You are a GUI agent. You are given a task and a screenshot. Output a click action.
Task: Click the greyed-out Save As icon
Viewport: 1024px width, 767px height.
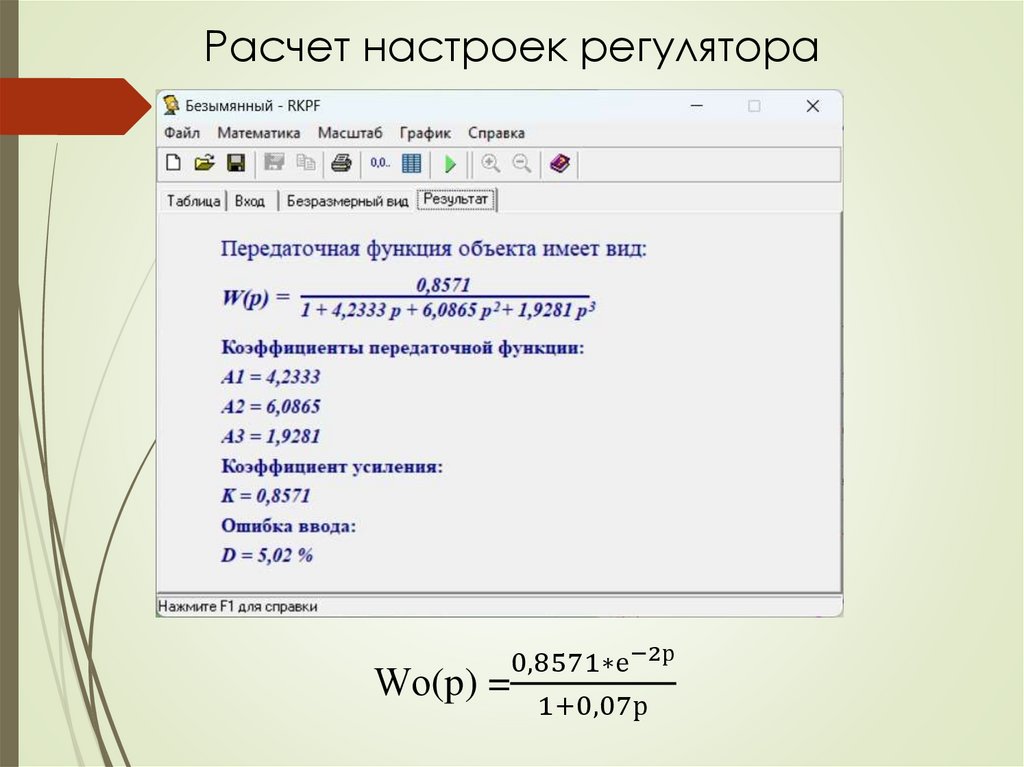274,163
